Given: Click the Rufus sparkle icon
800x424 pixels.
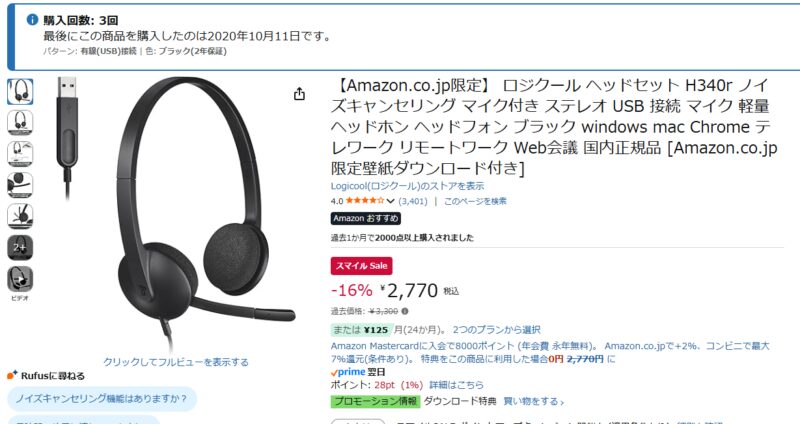Looking at the screenshot, I should pyautogui.click(x=12, y=375).
